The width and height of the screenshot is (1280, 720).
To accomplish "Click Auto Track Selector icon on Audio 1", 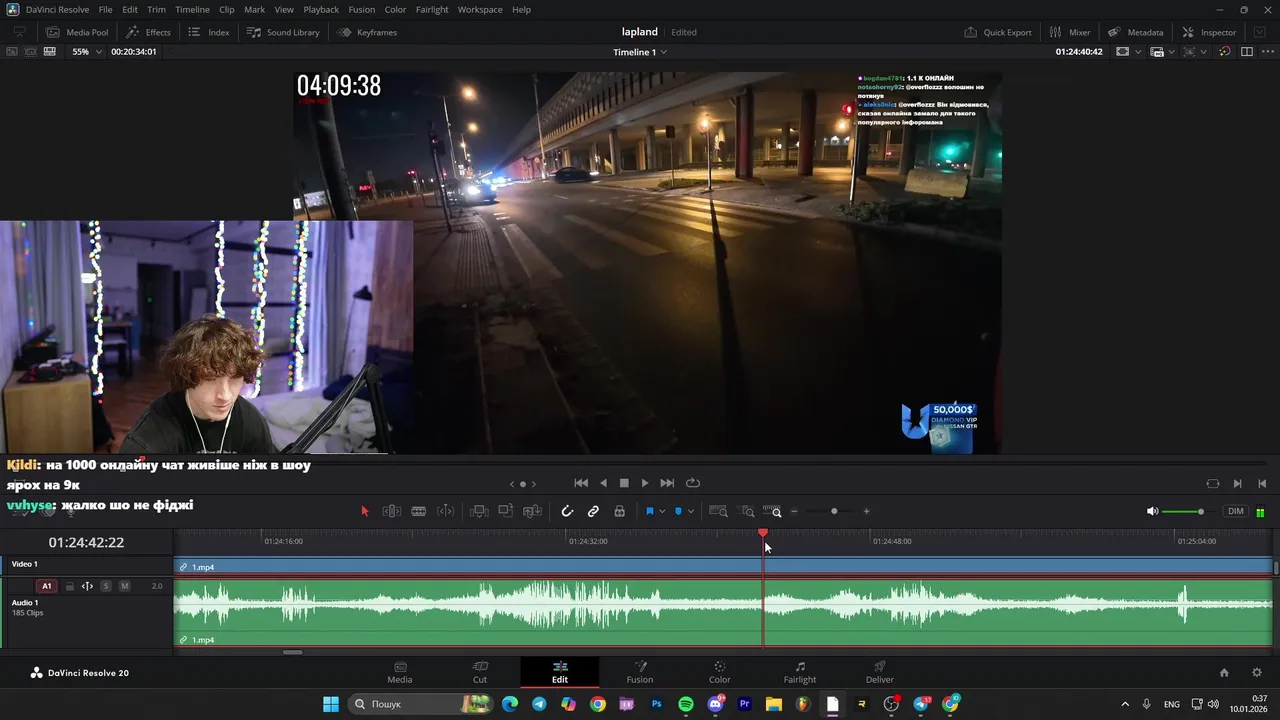I will (87, 586).
